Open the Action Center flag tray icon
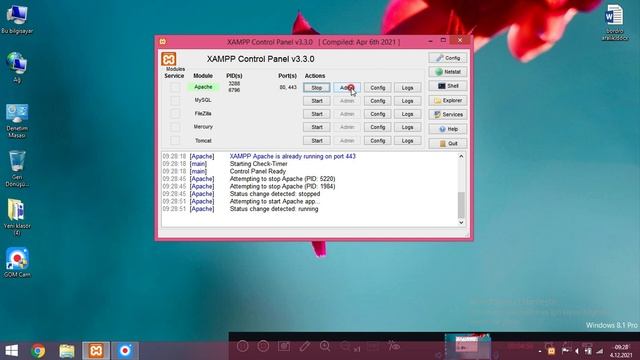The image size is (640, 360). pyautogui.click(x=565, y=351)
